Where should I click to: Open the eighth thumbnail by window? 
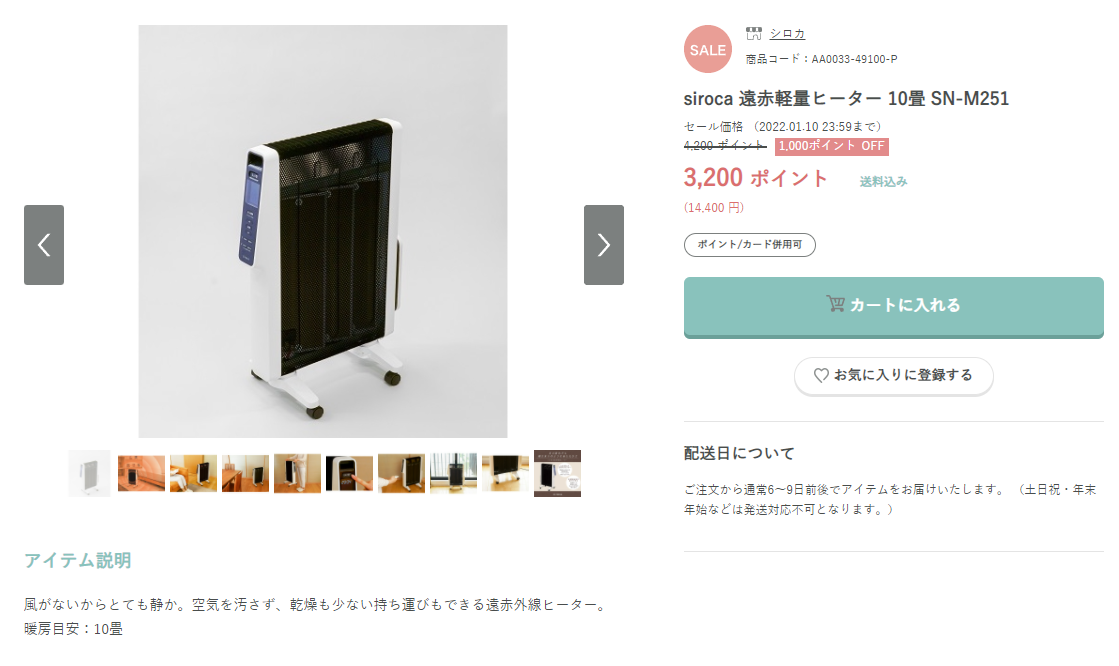(453, 473)
